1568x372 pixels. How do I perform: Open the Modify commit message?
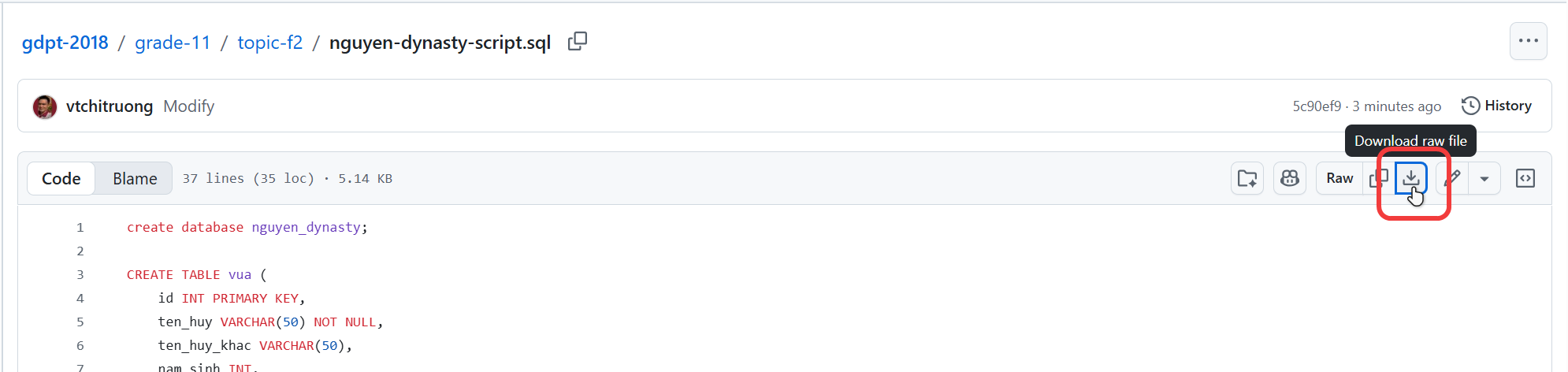coord(188,106)
